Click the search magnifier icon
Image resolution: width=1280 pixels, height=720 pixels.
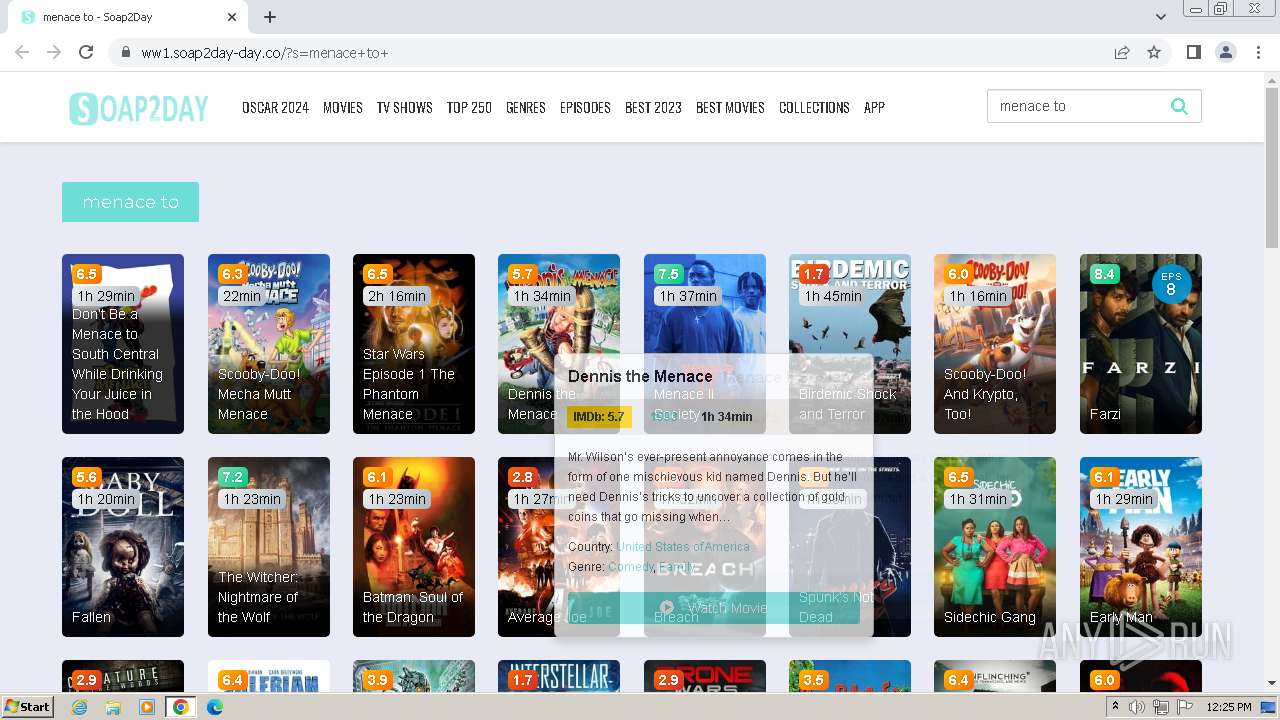coord(1179,106)
